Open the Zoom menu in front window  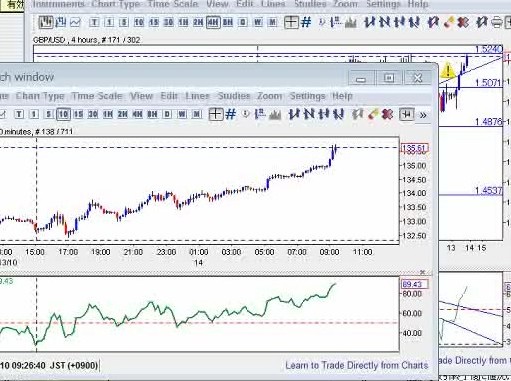(x=269, y=96)
